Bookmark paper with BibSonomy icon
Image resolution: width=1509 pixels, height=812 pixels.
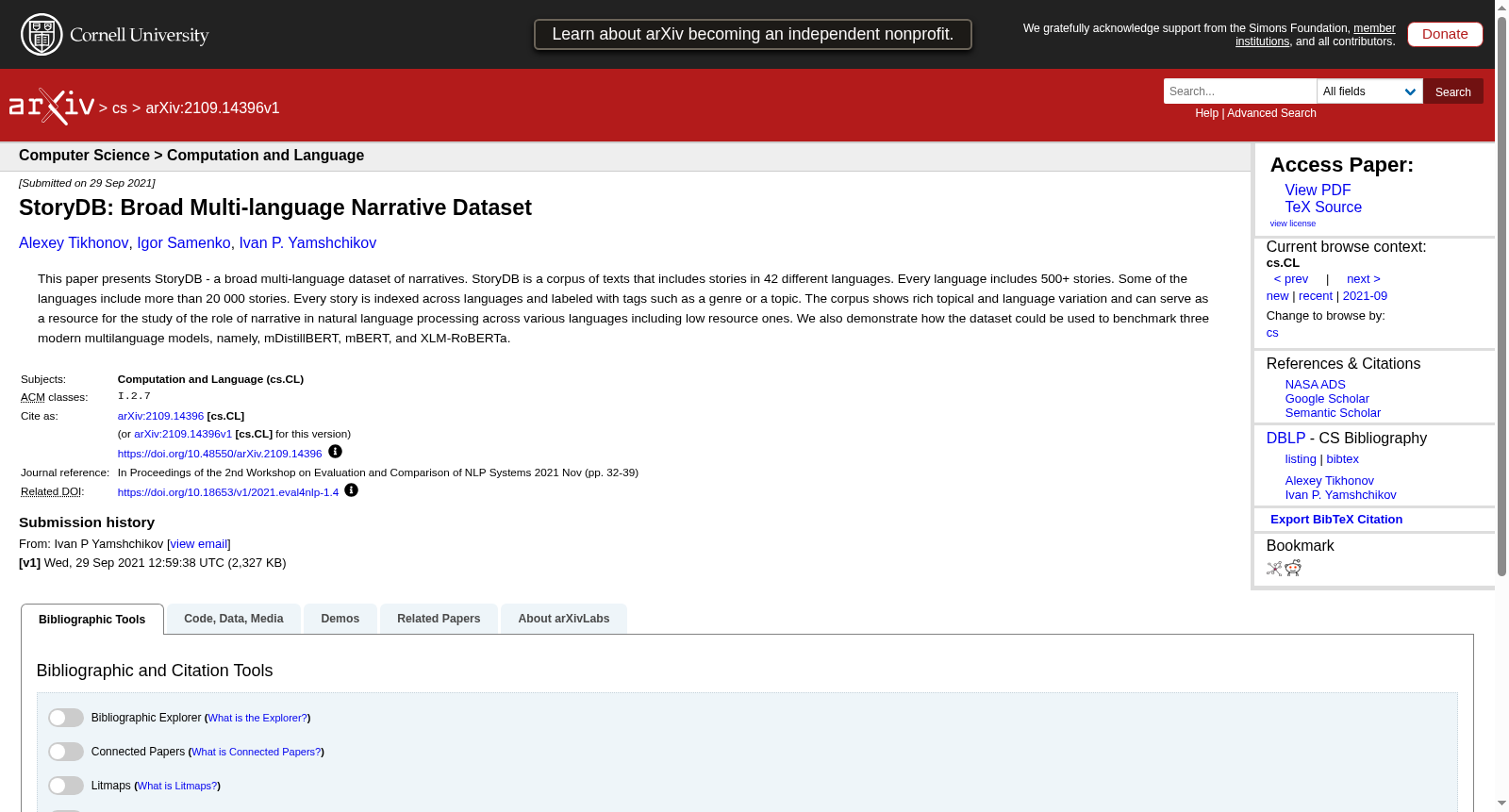click(1274, 568)
